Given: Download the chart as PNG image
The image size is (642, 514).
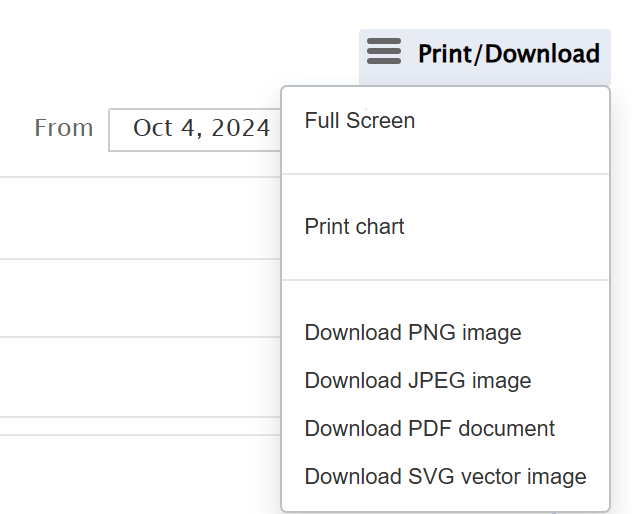Looking at the screenshot, I should [x=413, y=333].
